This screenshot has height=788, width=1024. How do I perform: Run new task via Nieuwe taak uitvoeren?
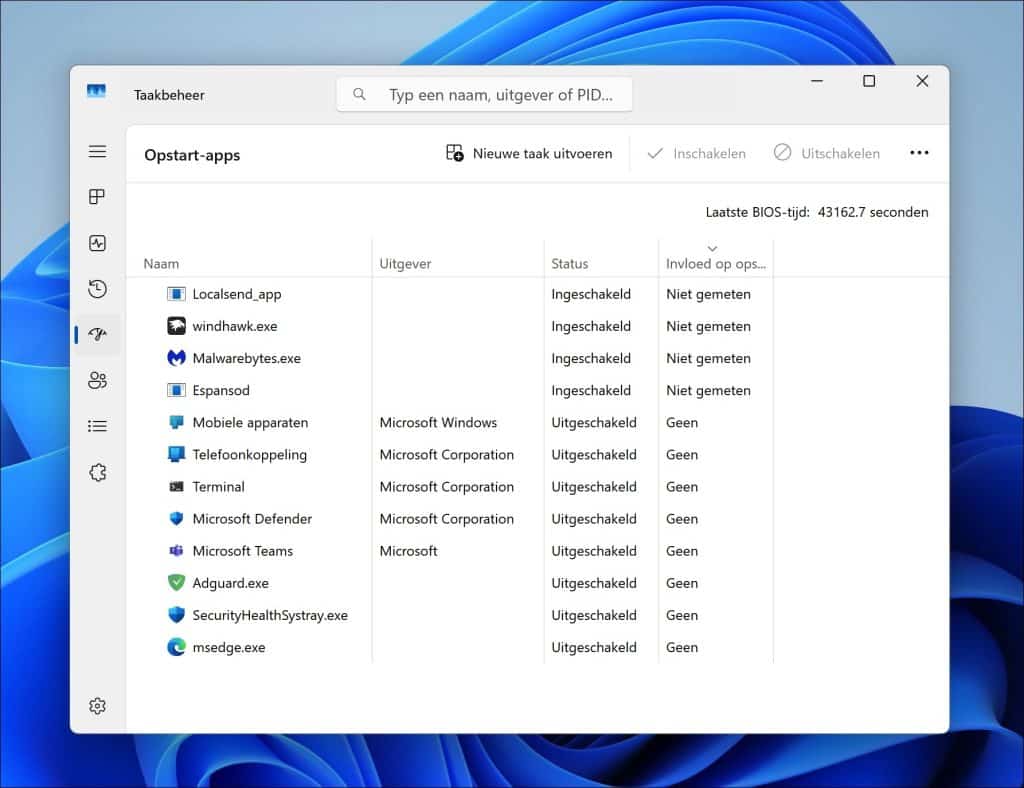tap(529, 153)
